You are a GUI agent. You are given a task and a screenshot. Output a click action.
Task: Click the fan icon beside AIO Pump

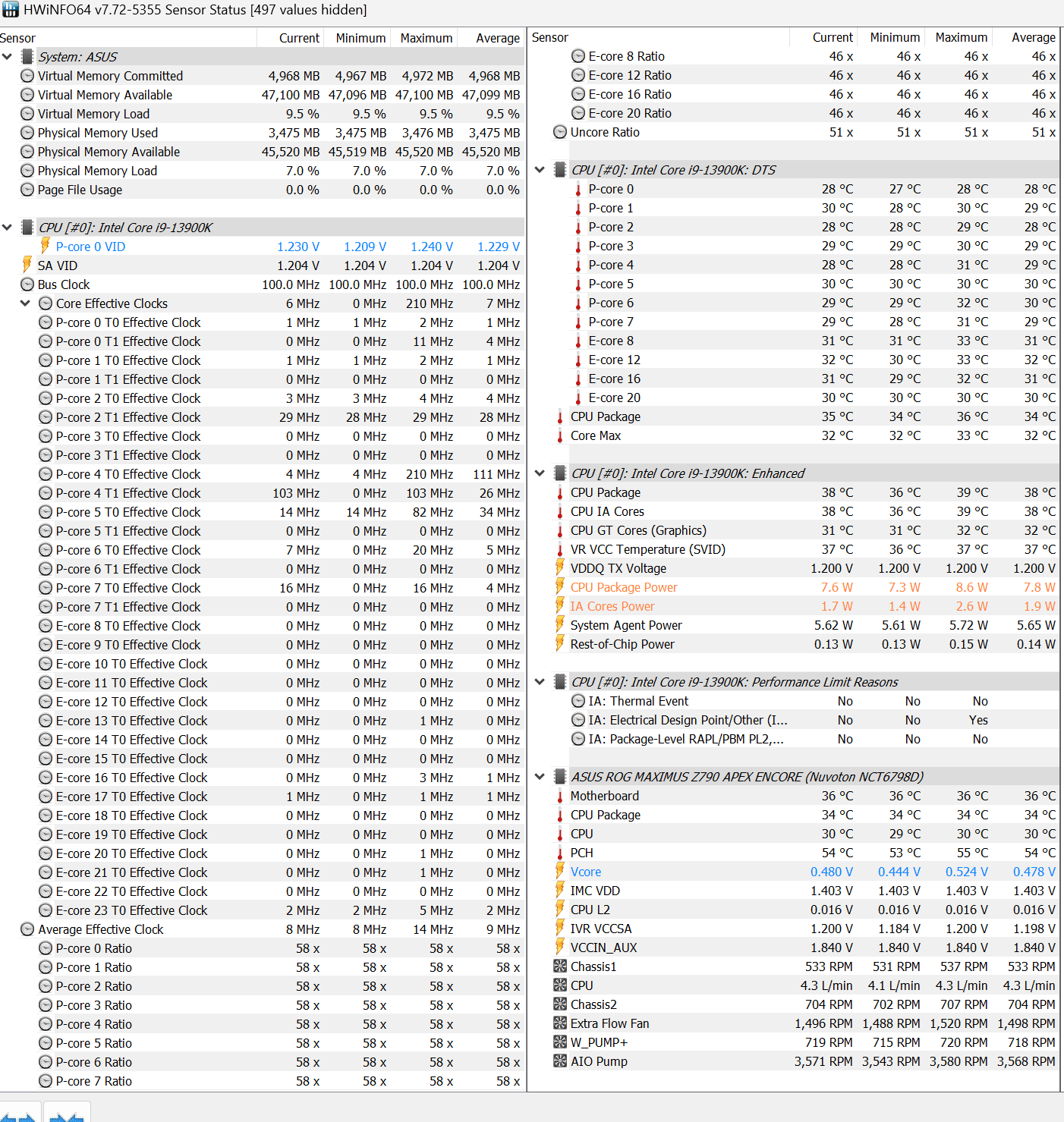560,1061
